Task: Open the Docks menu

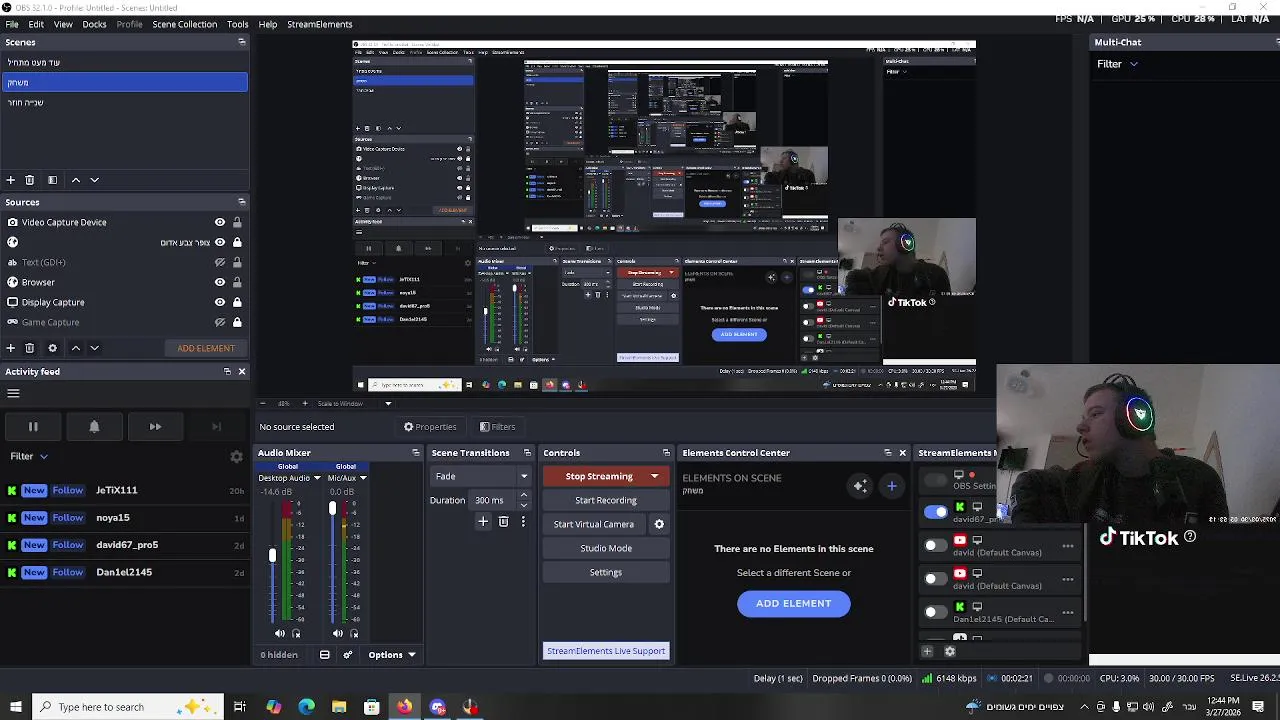Action: tap(94, 24)
